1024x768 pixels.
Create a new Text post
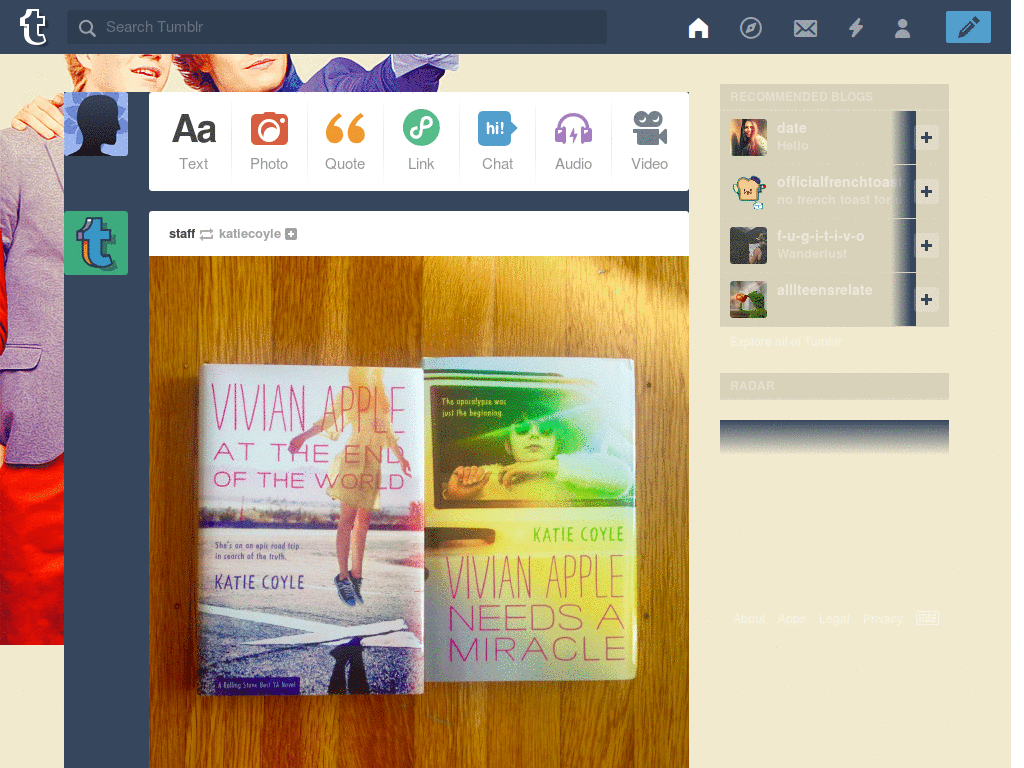tap(194, 141)
